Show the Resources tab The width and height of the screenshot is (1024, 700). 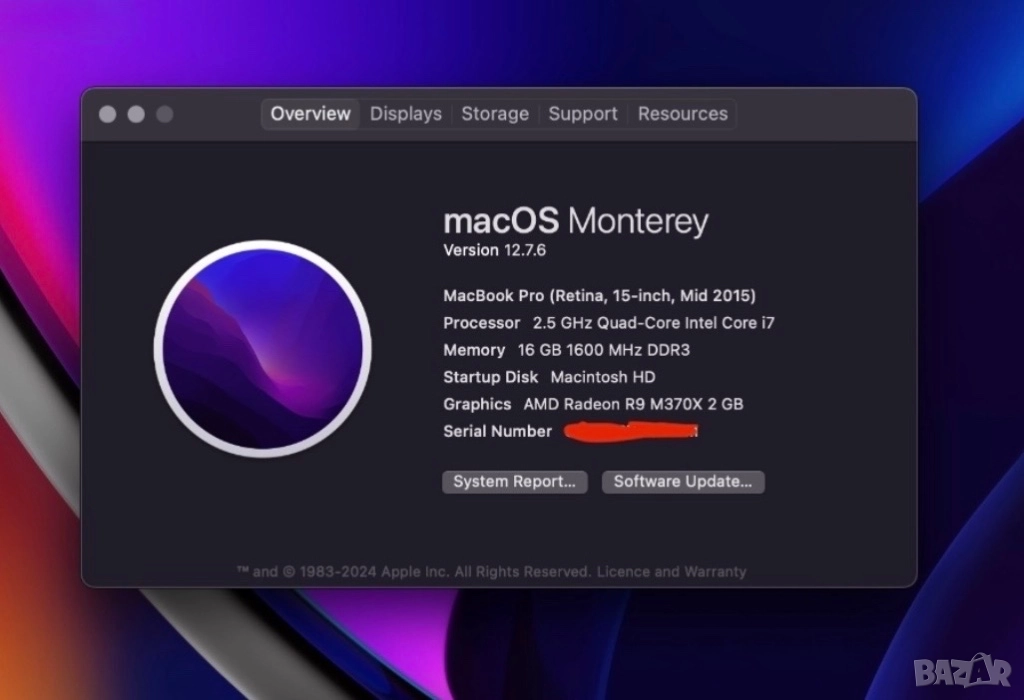click(x=682, y=114)
